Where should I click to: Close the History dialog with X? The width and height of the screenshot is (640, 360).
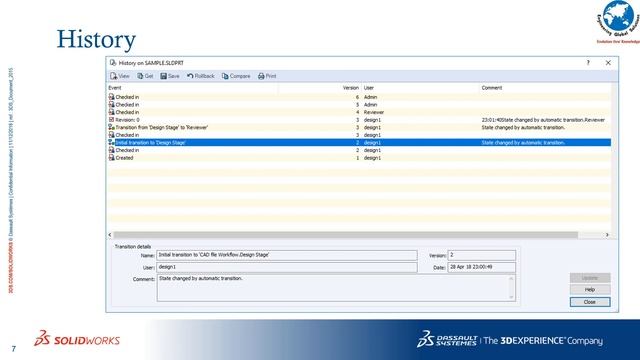point(608,63)
